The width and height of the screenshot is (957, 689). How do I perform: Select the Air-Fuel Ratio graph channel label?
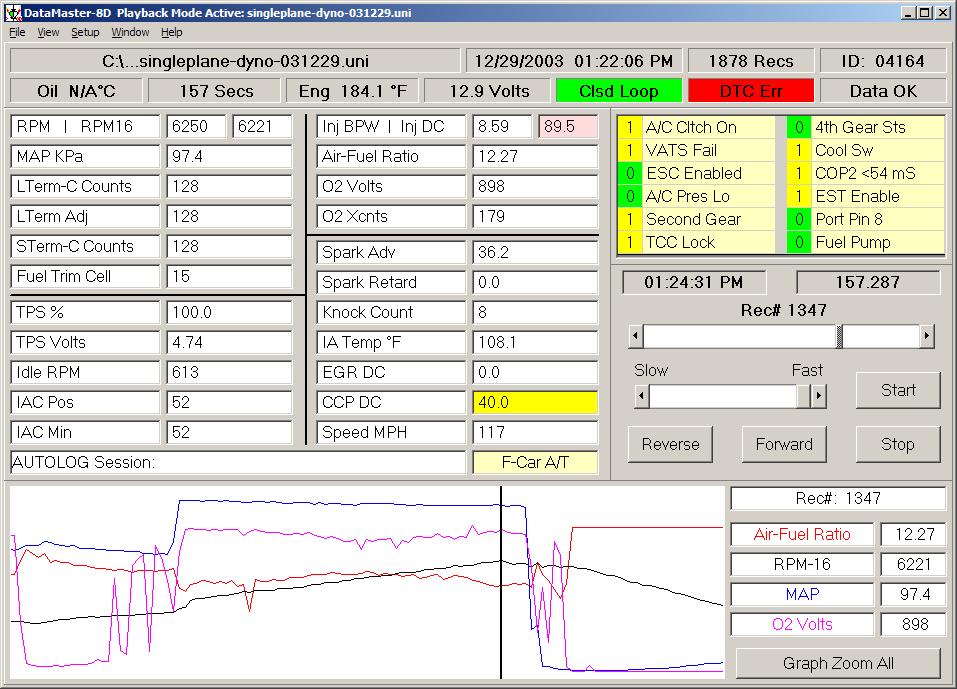click(x=802, y=535)
